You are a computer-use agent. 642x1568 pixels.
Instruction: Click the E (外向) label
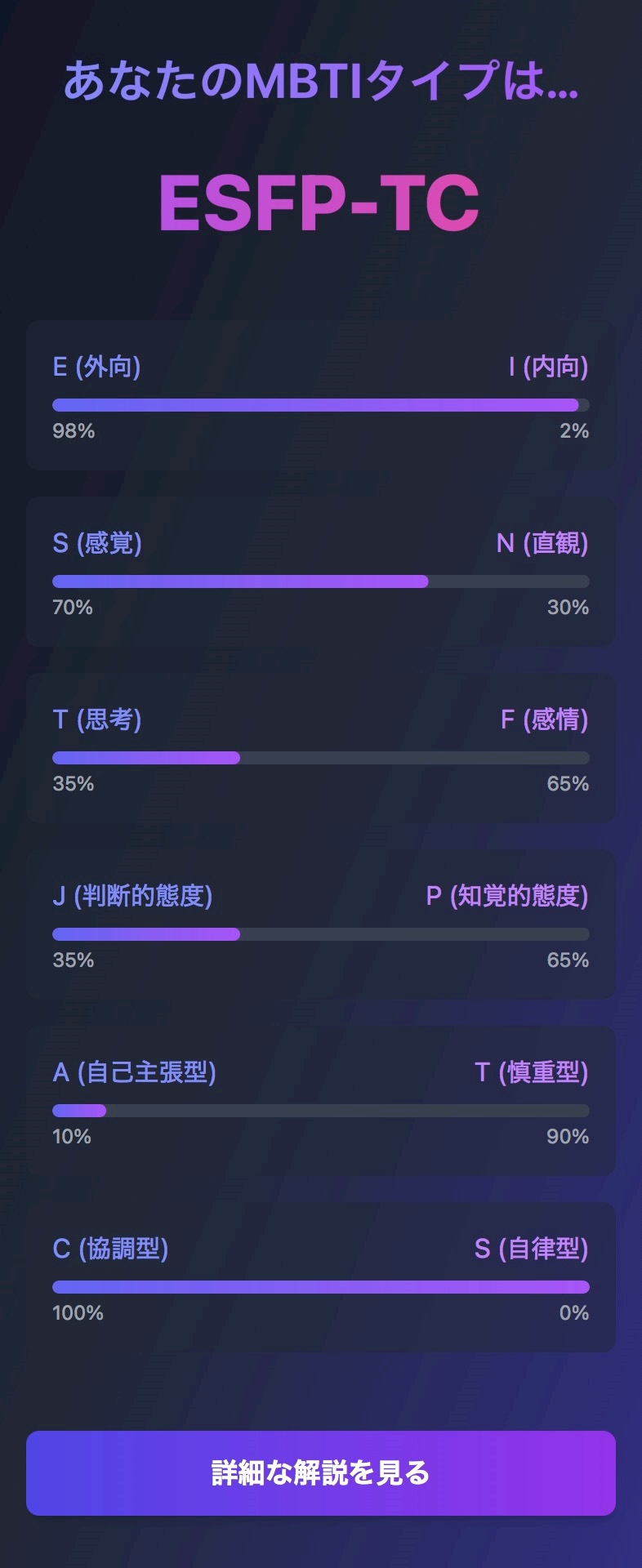click(x=96, y=367)
